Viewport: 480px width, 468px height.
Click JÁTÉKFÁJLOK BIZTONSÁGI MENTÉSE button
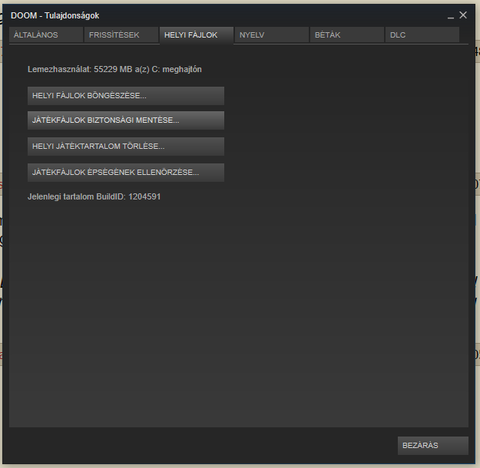click(126, 120)
